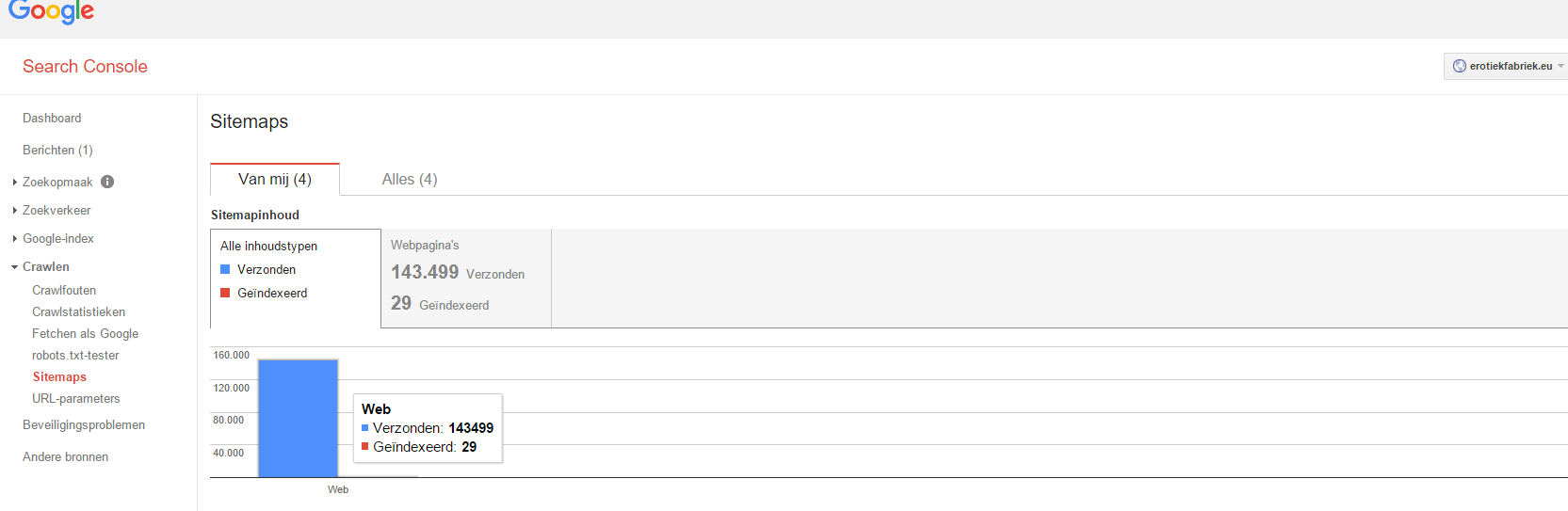Click the Google logo

(x=52, y=11)
